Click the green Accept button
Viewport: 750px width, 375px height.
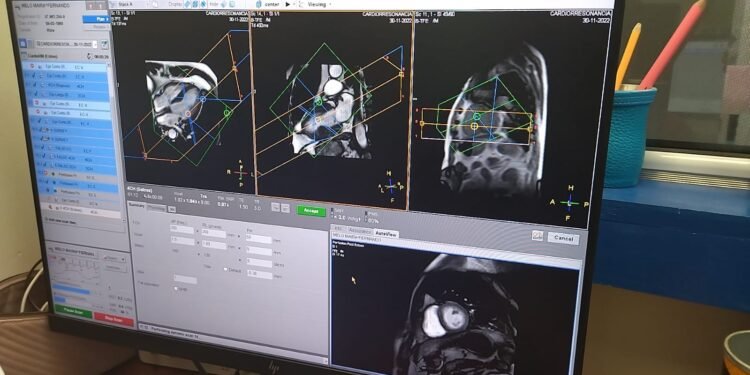[x=311, y=211]
